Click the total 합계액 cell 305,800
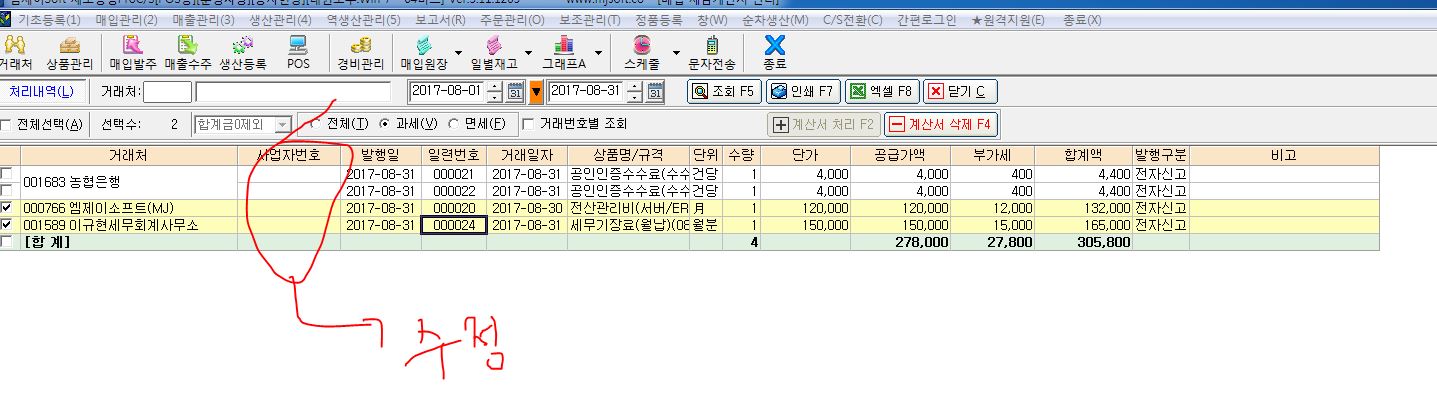 [x=1082, y=242]
